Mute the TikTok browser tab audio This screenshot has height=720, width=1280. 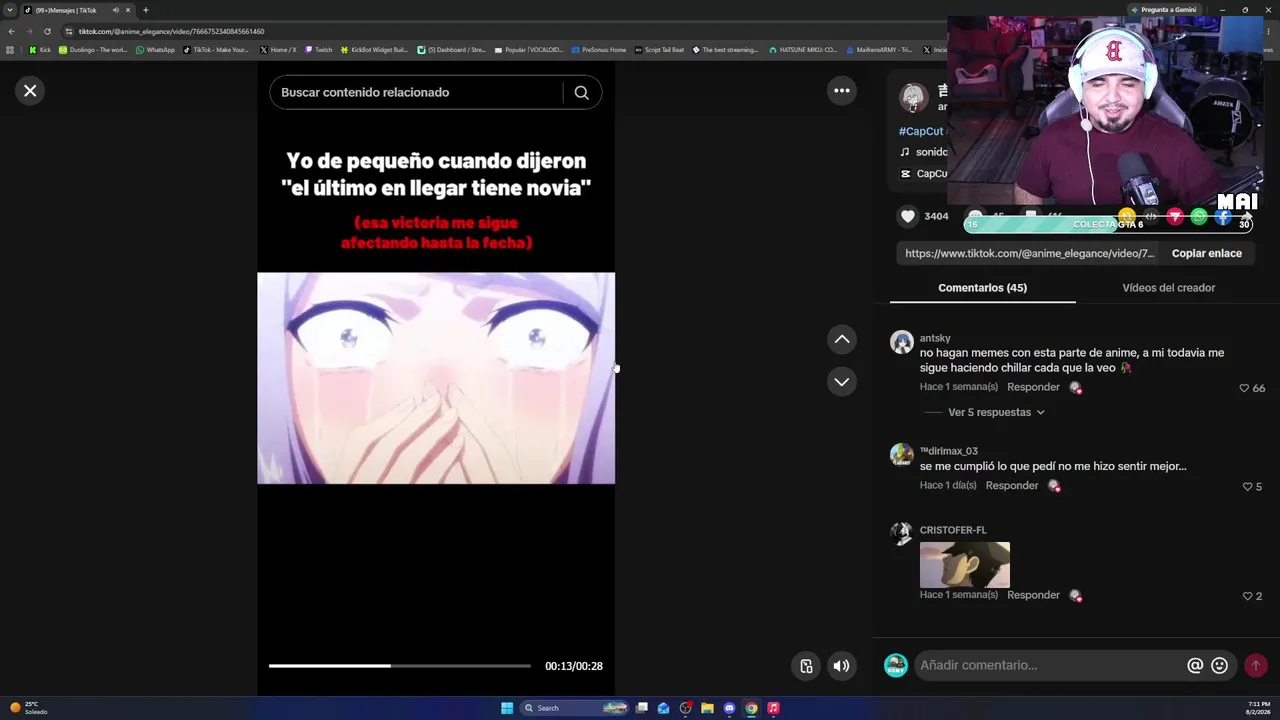(x=116, y=10)
